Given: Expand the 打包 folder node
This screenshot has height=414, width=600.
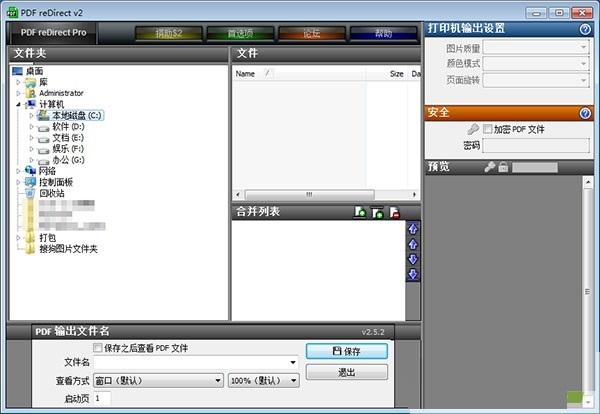Looking at the screenshot, I should click(x=18, y=238).
